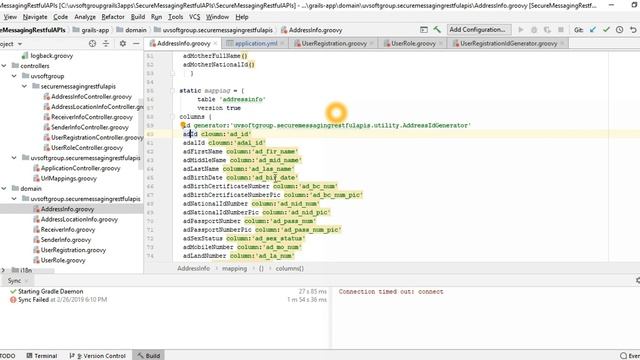Close the UserRegistration.groovy tab
The image size is (640, 360).
point(372,43)
